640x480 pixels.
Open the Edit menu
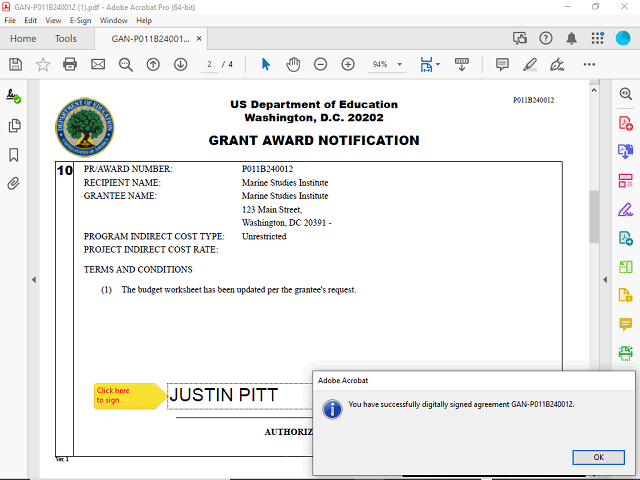31,20
